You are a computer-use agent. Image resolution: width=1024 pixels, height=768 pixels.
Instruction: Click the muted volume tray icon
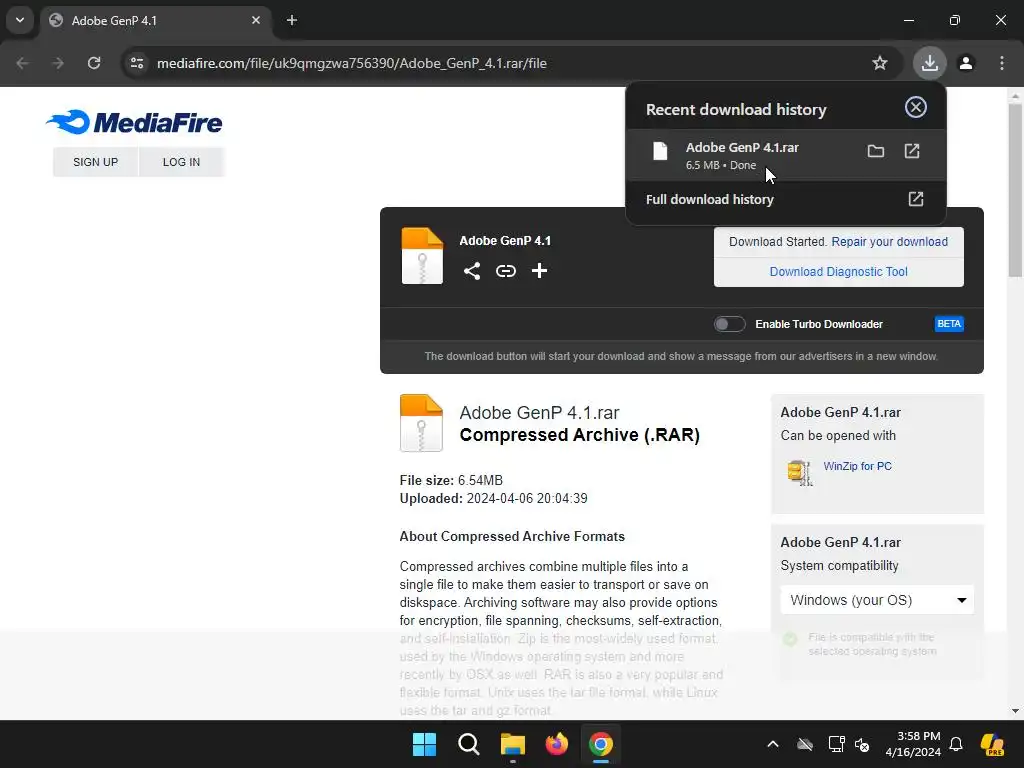(862, 744)
